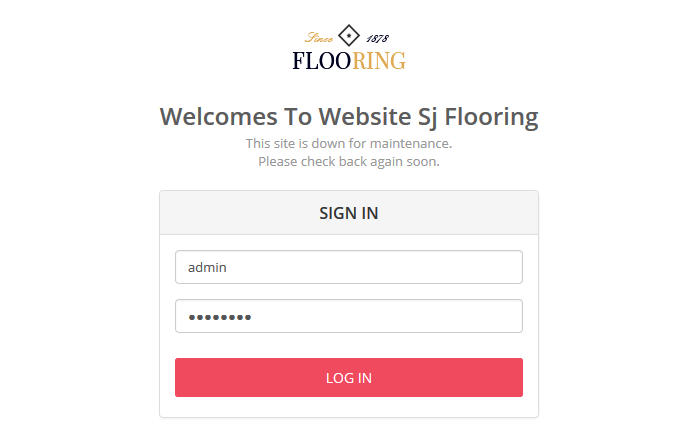Click the word "Welcomes" in the heading
The height and width of the screenshot is (445, 684).
pyautogui.click(x=219, y=117)
